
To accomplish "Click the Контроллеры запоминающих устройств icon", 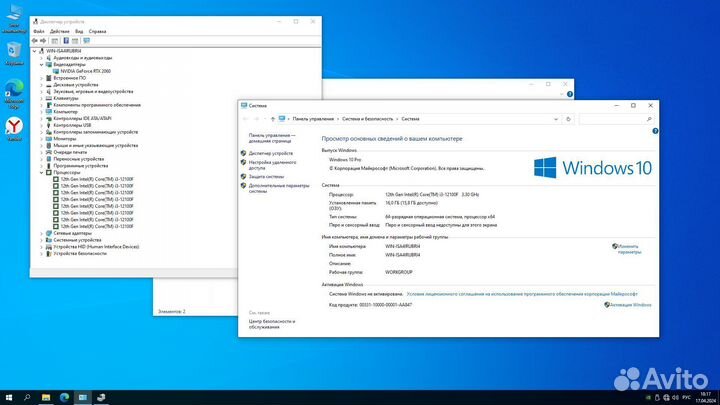I will (49, 132).
